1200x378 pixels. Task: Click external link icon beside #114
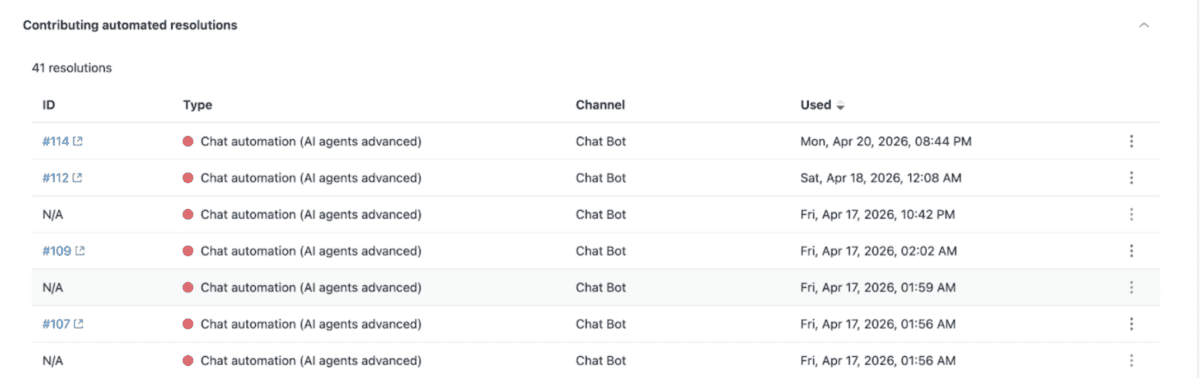[78, 142]
